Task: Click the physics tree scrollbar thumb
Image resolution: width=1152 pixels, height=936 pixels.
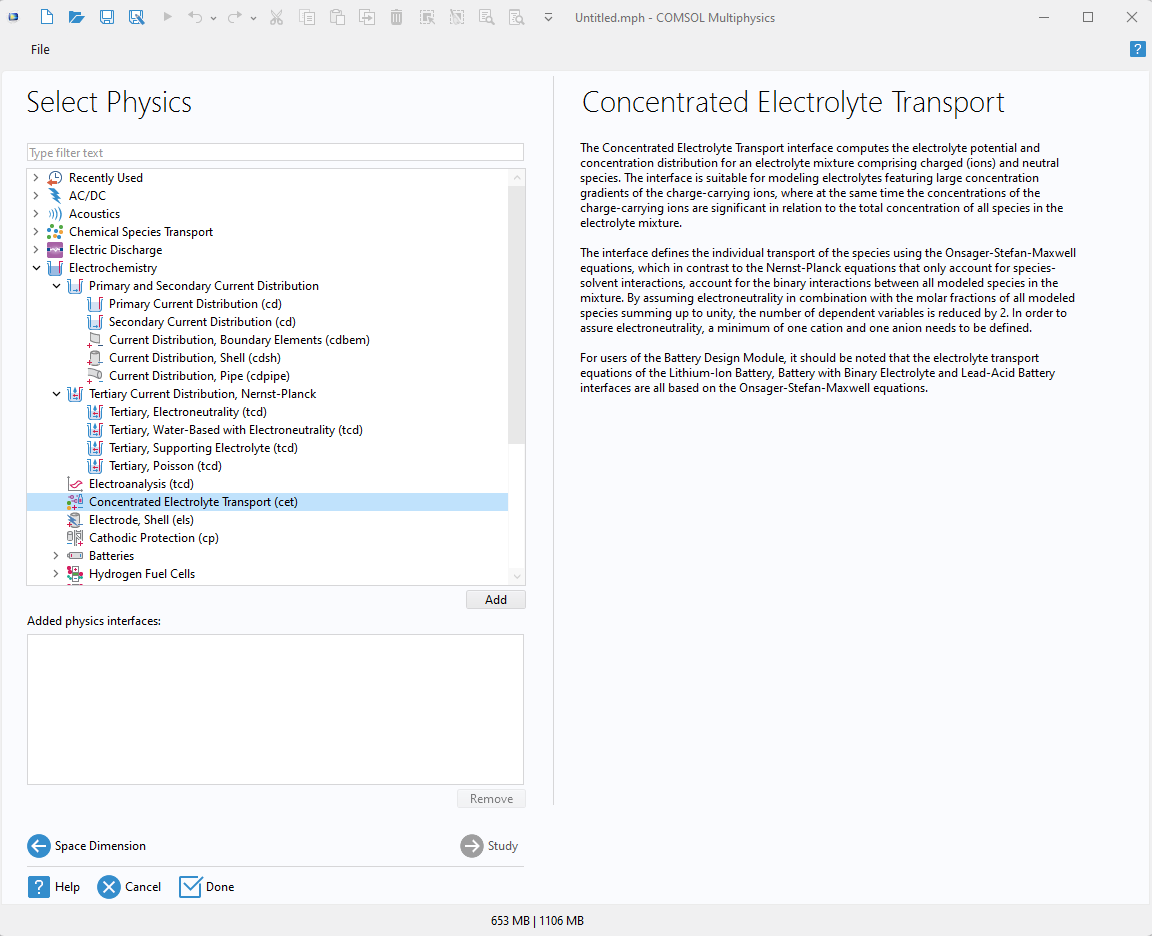Action: 516,315
